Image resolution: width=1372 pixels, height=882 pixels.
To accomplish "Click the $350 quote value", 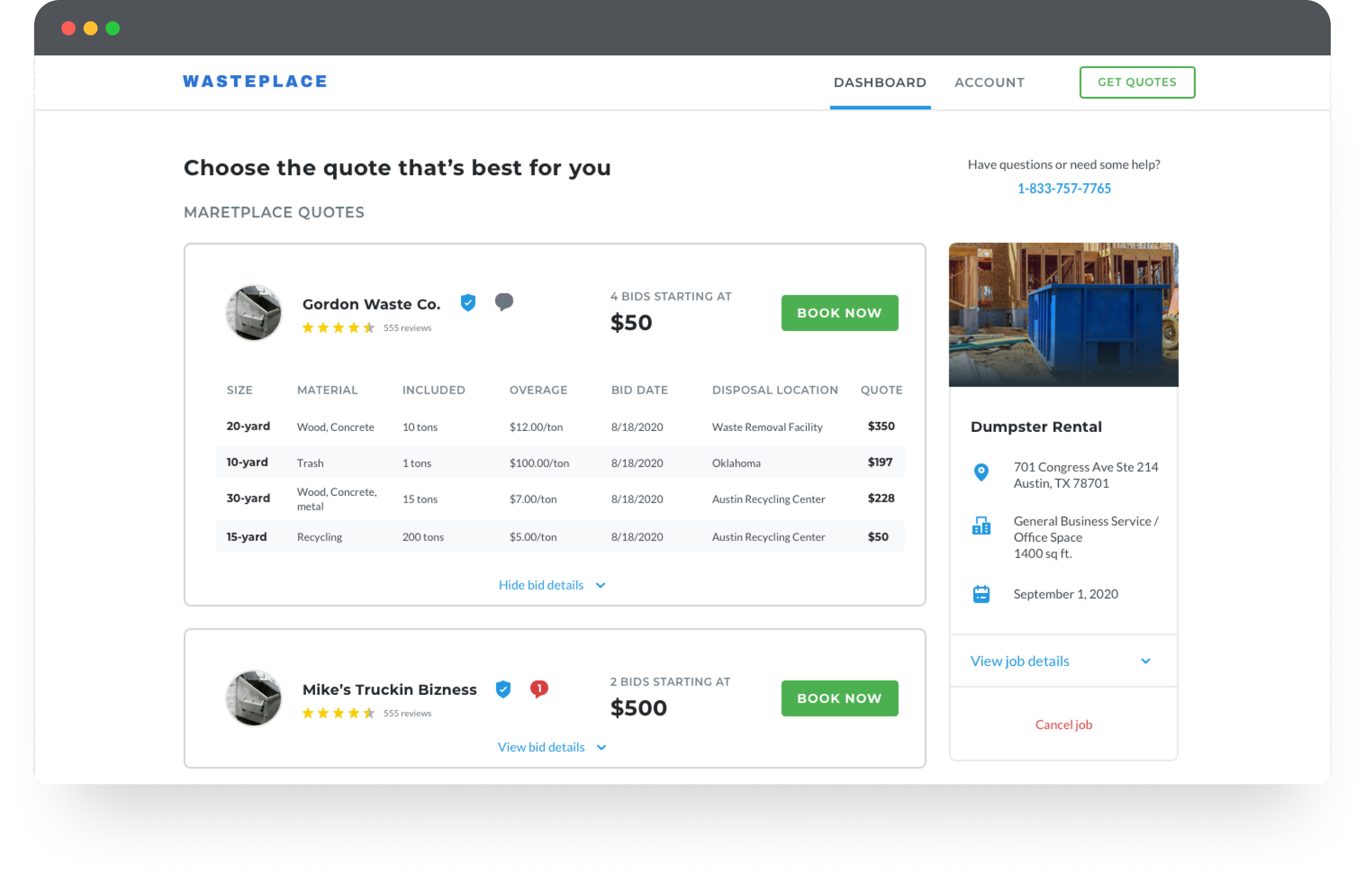I will click(881, 426).
